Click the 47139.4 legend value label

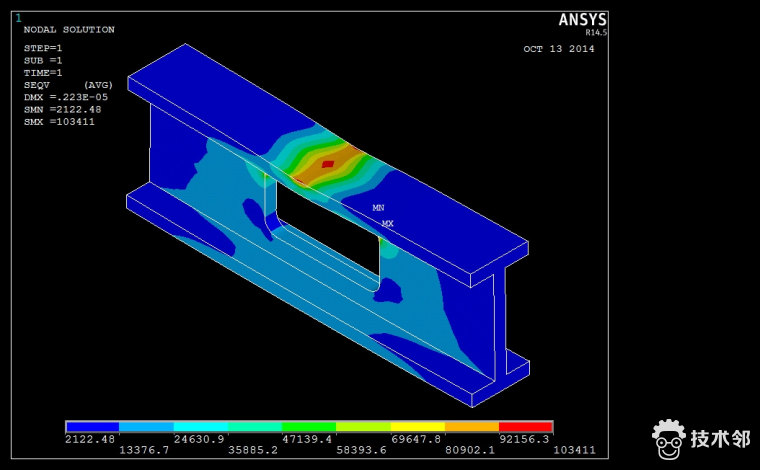pyautogui.click(x=308, y=439)
